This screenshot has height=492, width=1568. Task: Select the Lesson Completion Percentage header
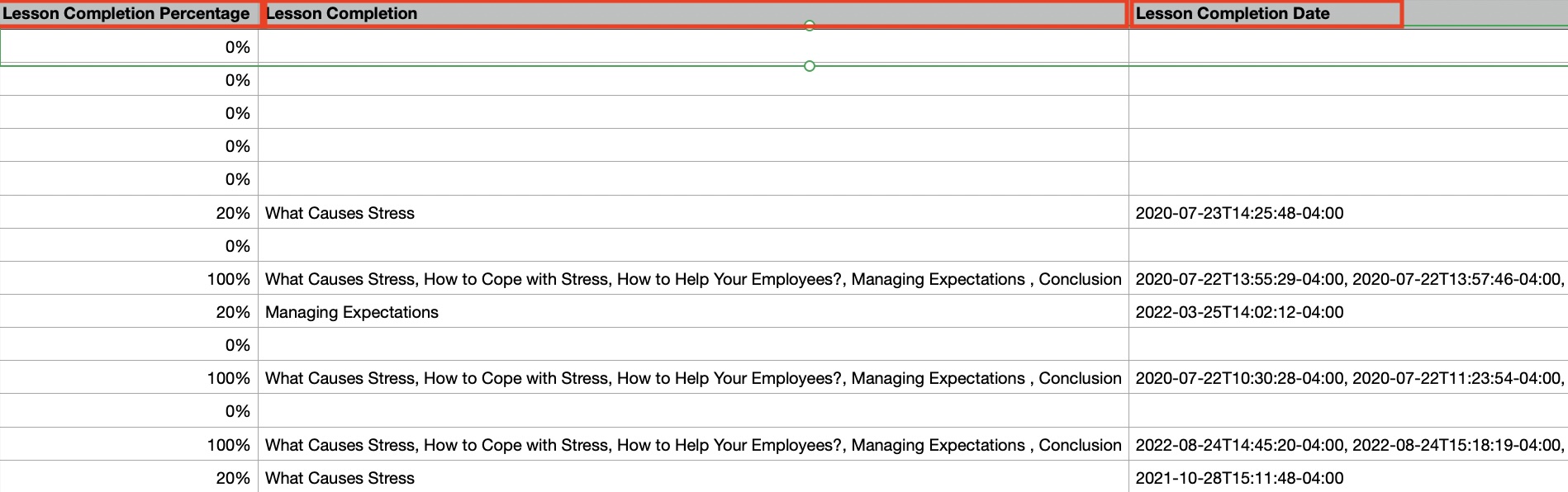[129, 13]
